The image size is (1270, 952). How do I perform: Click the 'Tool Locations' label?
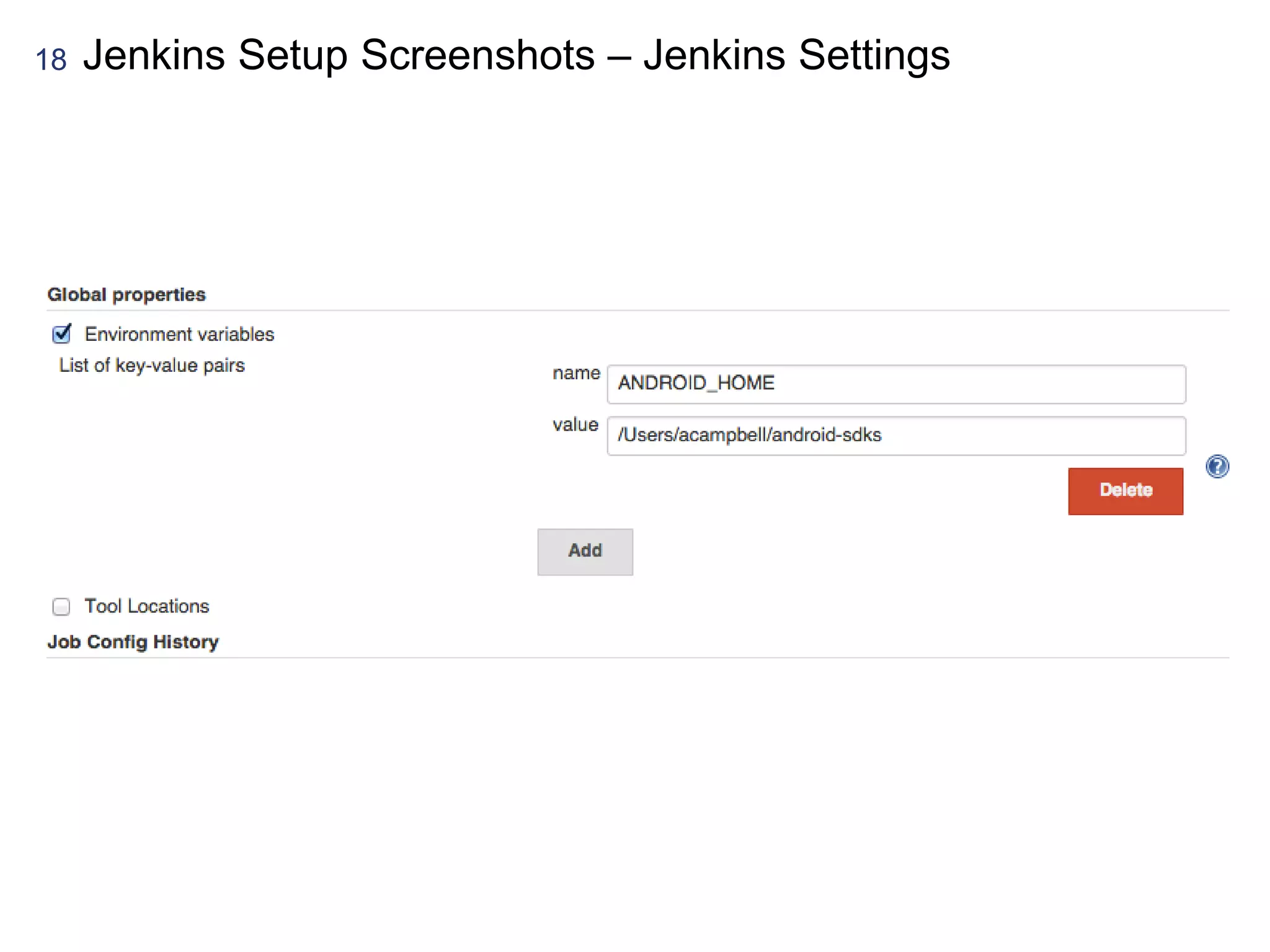pos(147,606)
